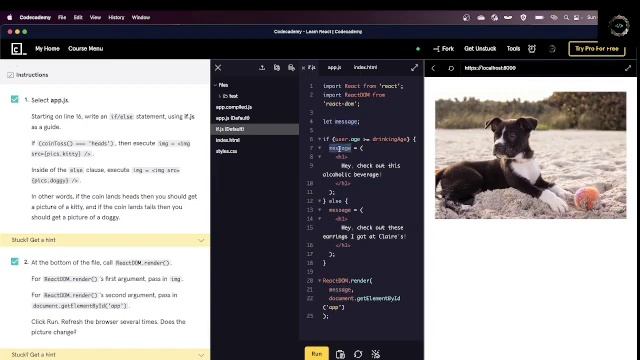This screenshot has width=640, height=360.
Task: Open the Apple menu
Action: point(10,18)
